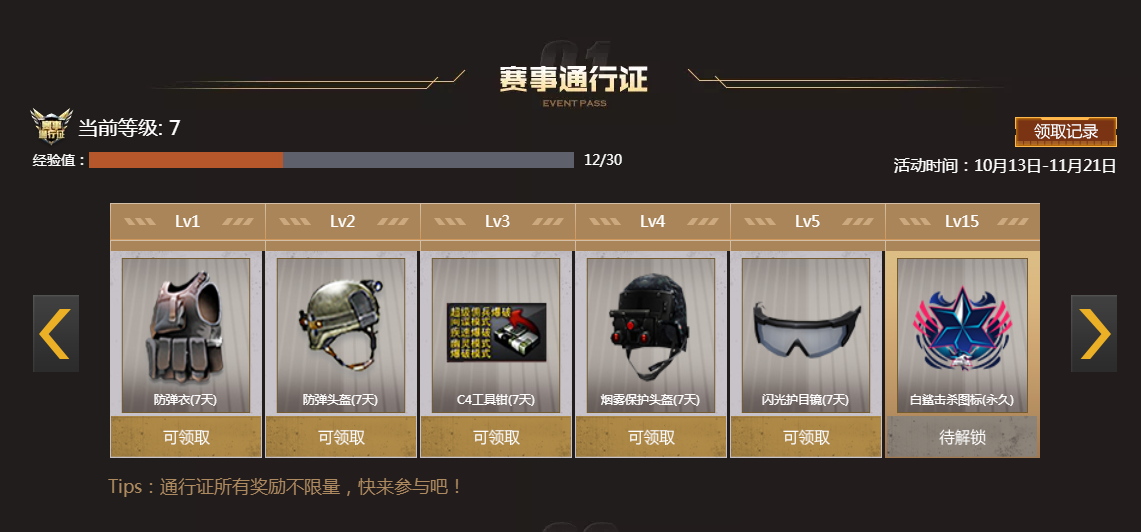The width and height of the screenshot is (1141, 532).
Task: Select the Lv15 level header
Action: coord(962,221)
